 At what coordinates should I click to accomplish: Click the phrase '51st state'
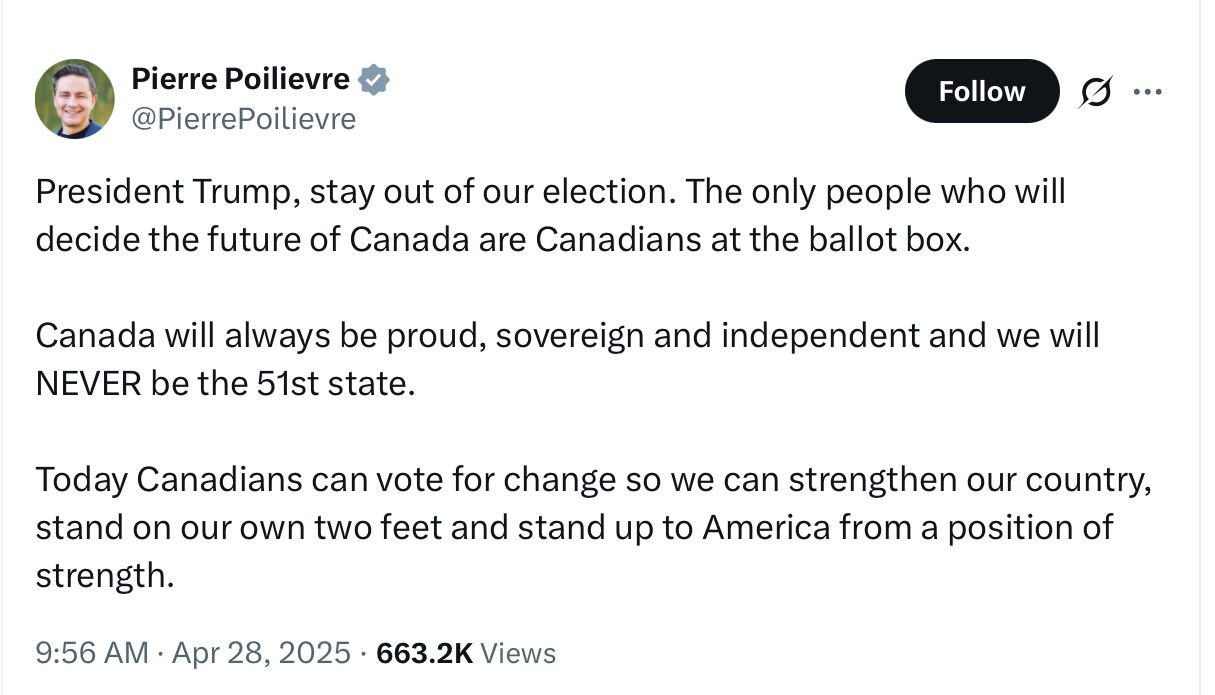(329, 384)
